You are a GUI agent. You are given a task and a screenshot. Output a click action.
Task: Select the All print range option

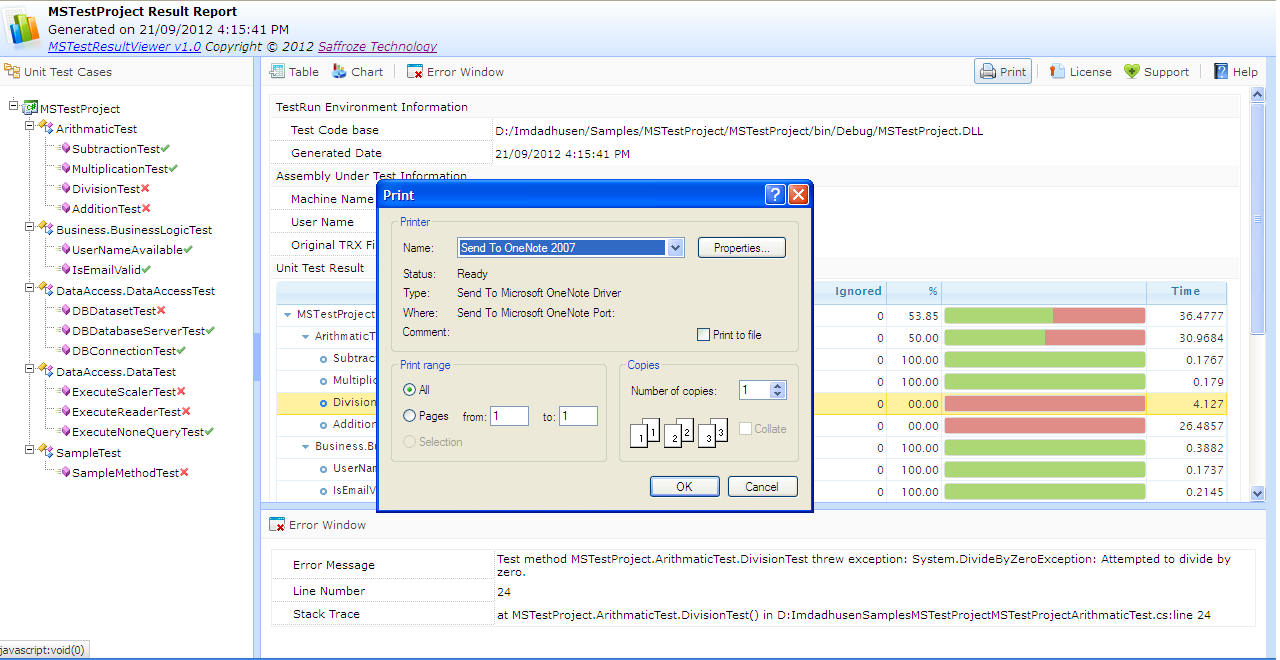(410, 391)
